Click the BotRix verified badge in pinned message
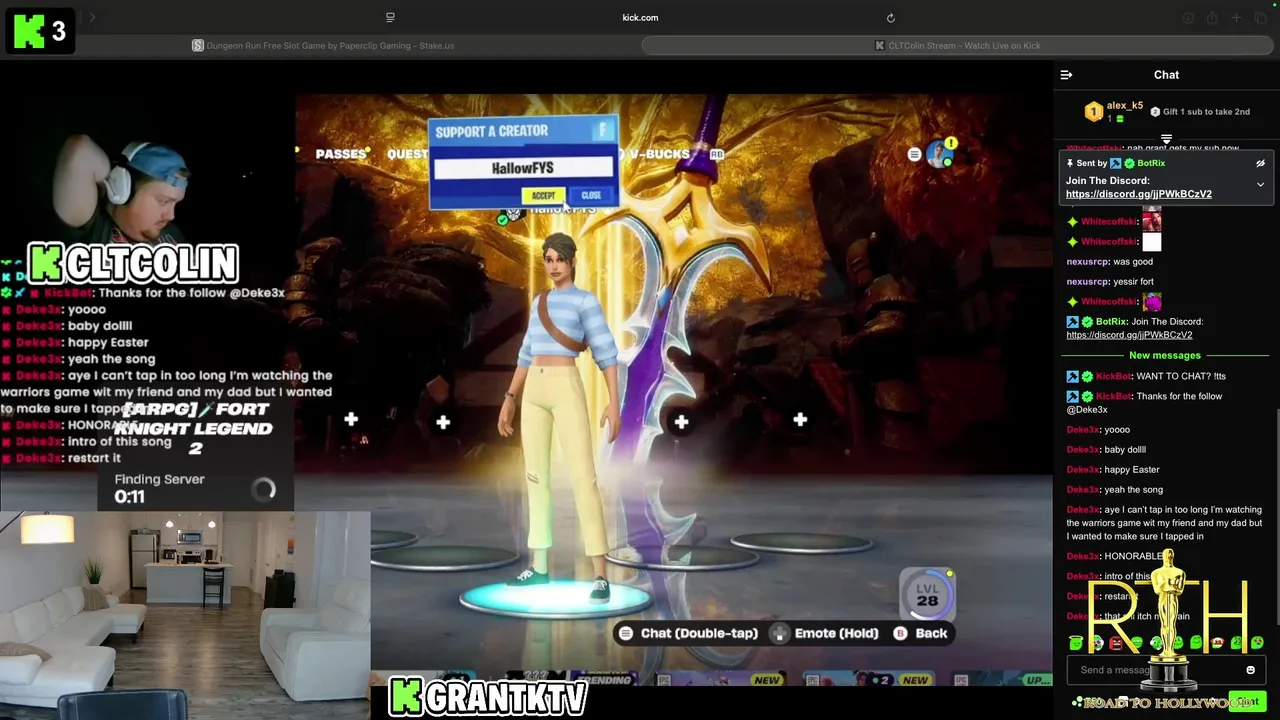 [1129, 163]
